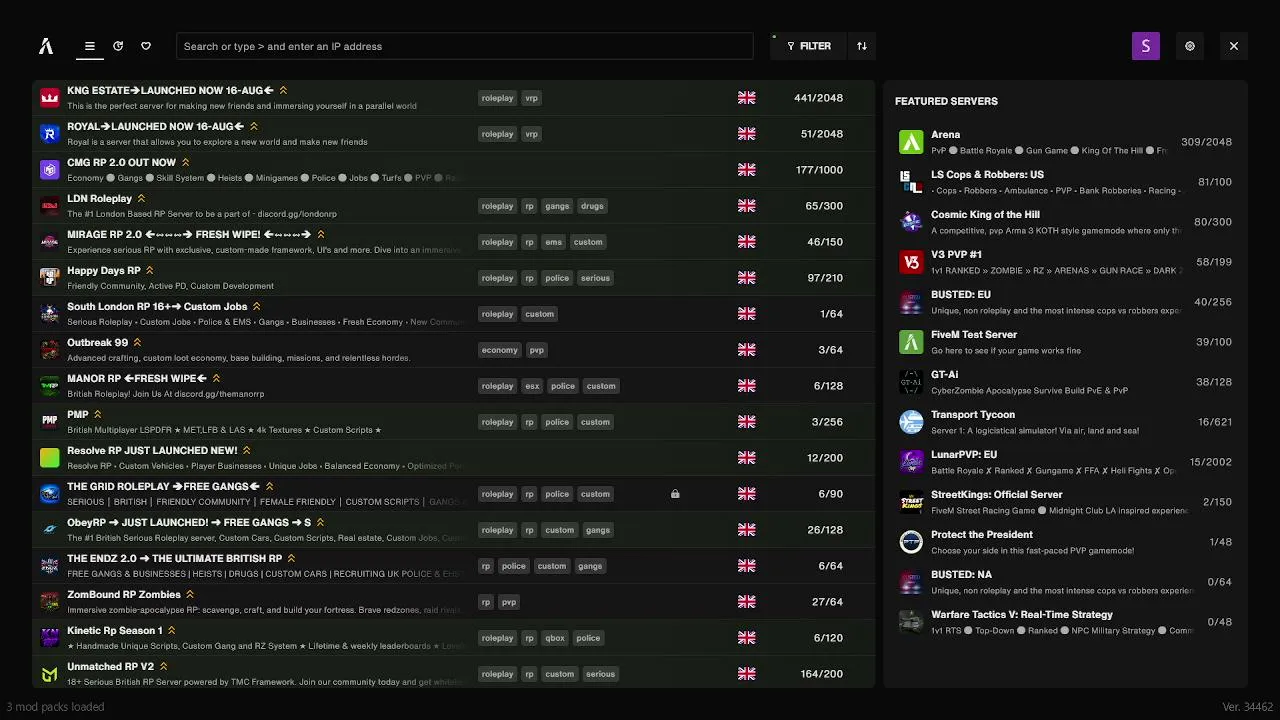Open Protect the President server

coord(1065,542)
